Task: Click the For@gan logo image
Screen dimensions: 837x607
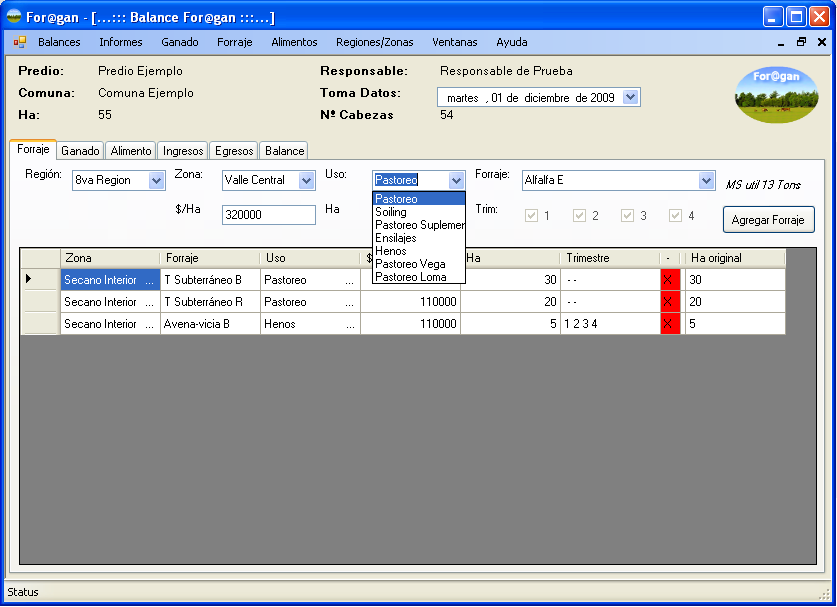Action: coord(776,96)
